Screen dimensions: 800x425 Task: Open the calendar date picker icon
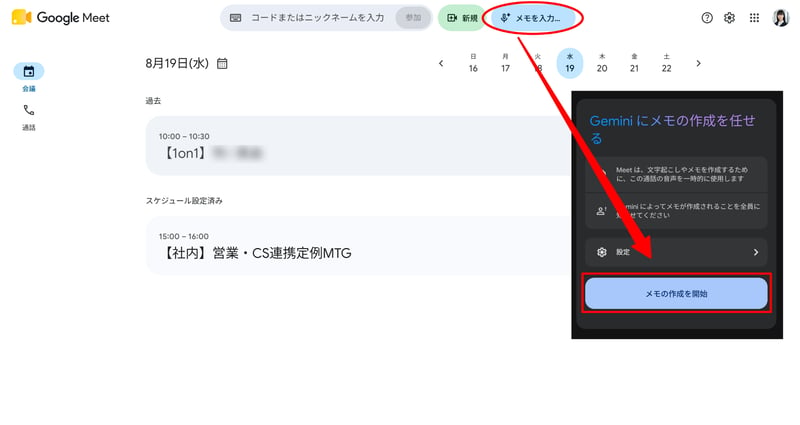[222, 63]
